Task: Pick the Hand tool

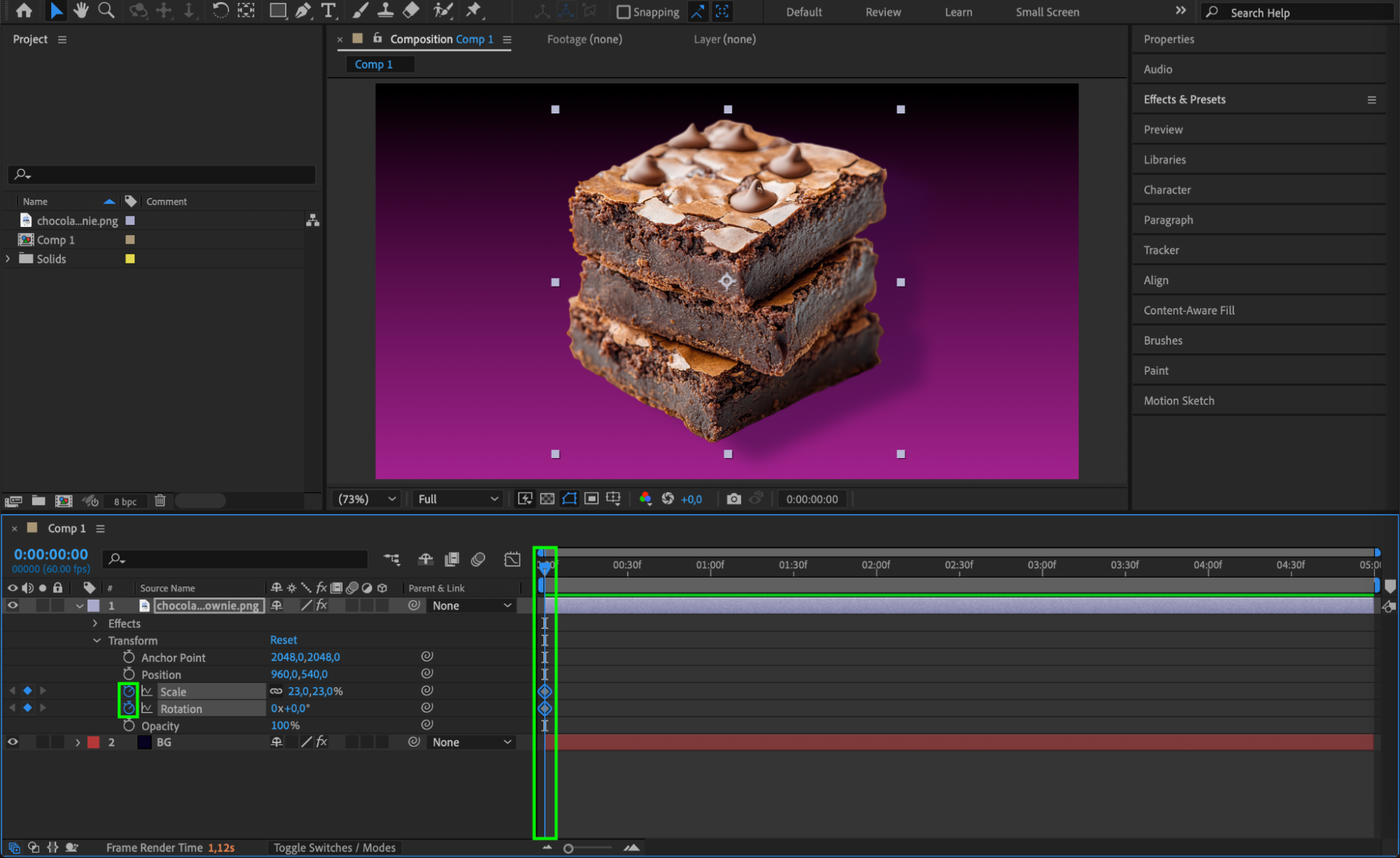Action: pyautogui.click(x=81, y=11)
